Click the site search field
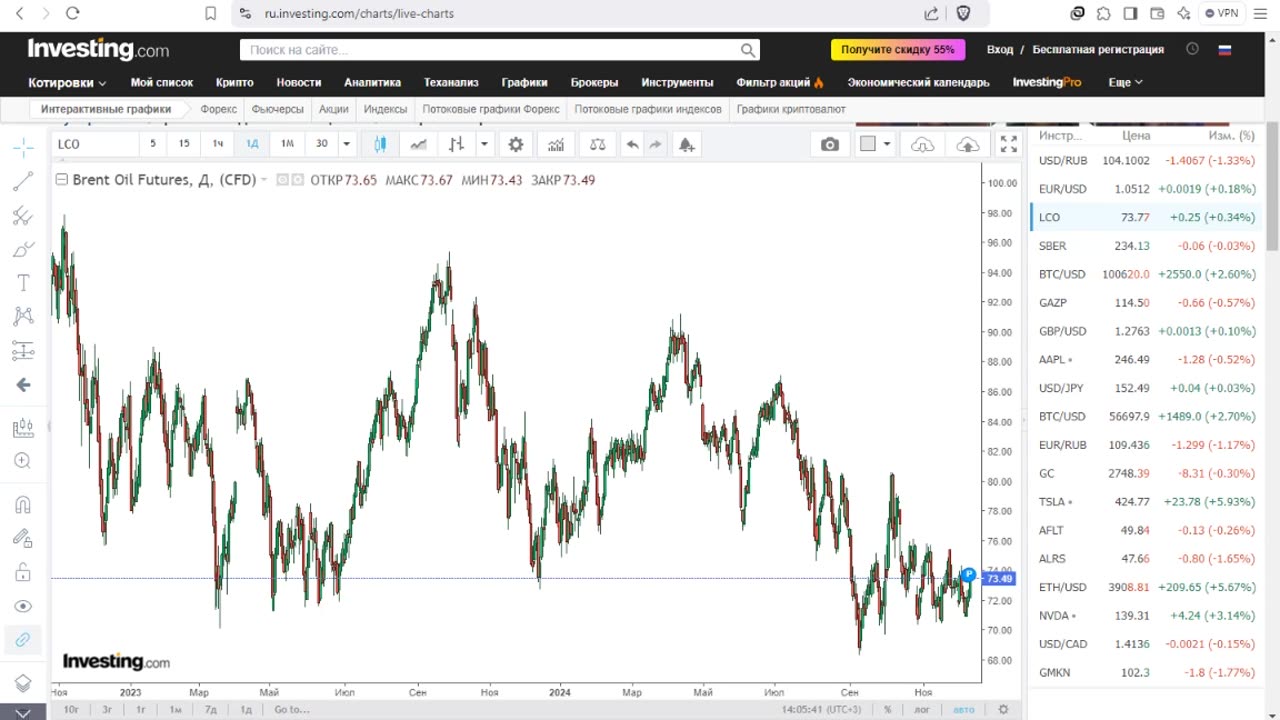This screenshot has height=720, width=1280. click(x=499, y=50)
